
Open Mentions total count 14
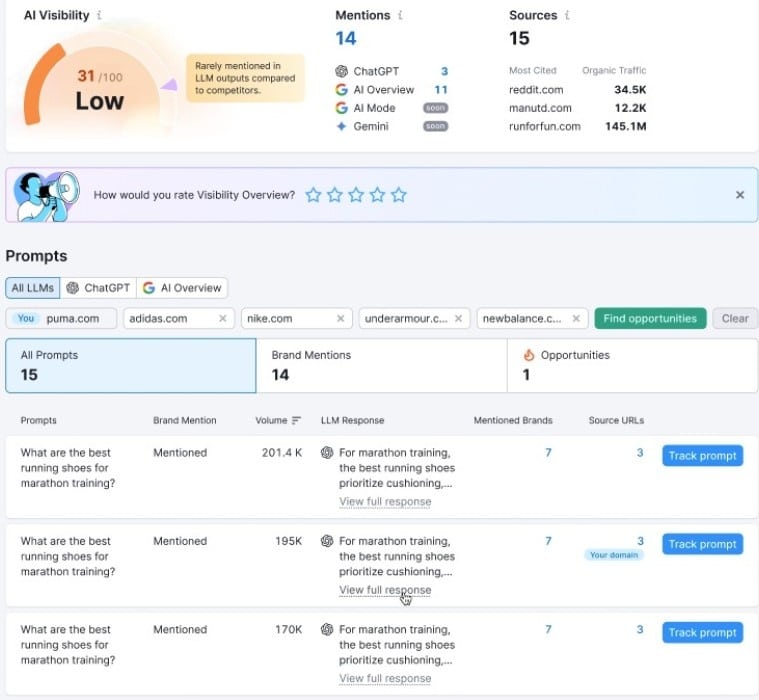(346, 38)
